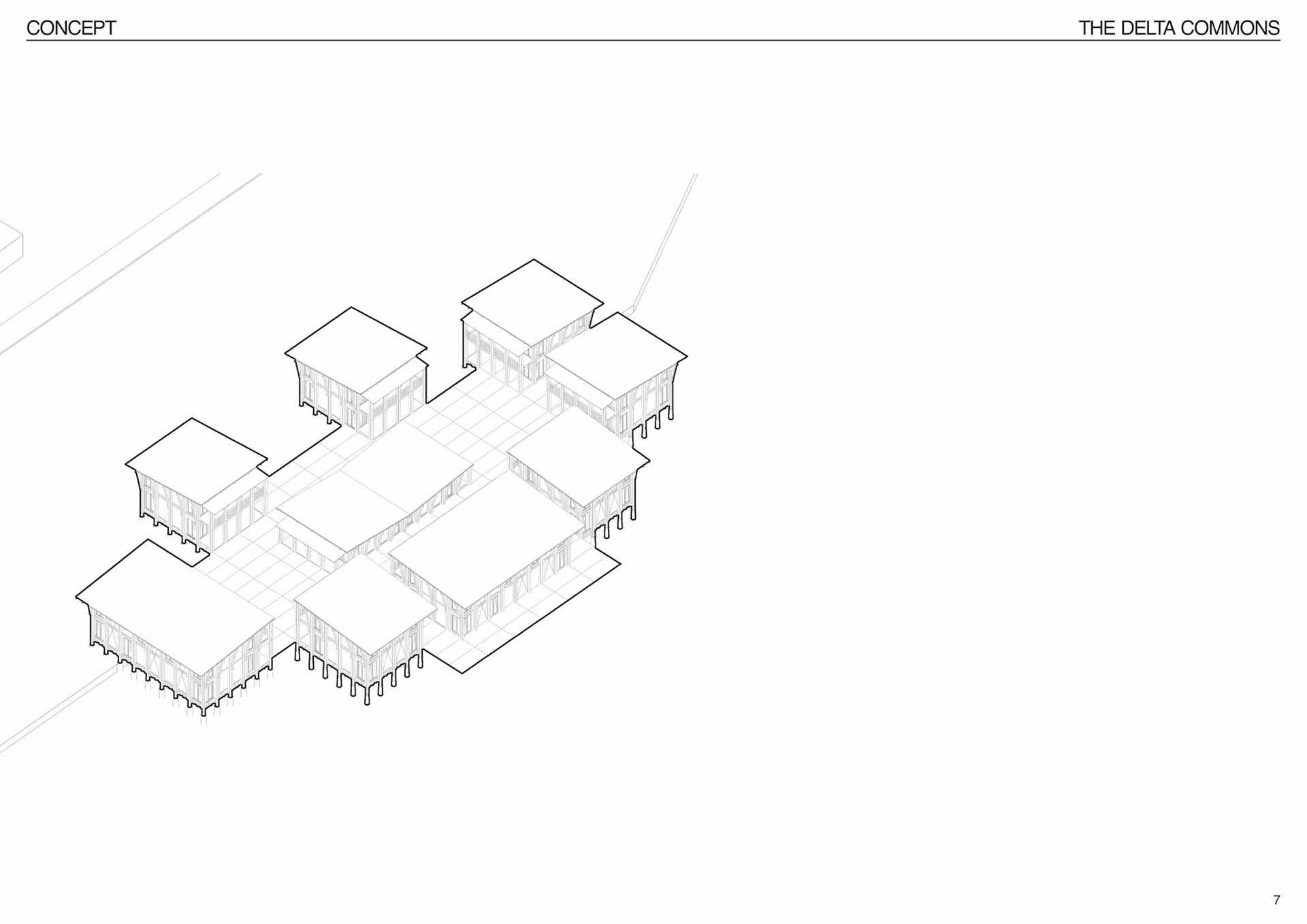Image resolution: width=1307 pixels, height=924 pixels.
Task: Select the large bottom-left building roof
Action: pyautogui.click(x=174, y=606)
